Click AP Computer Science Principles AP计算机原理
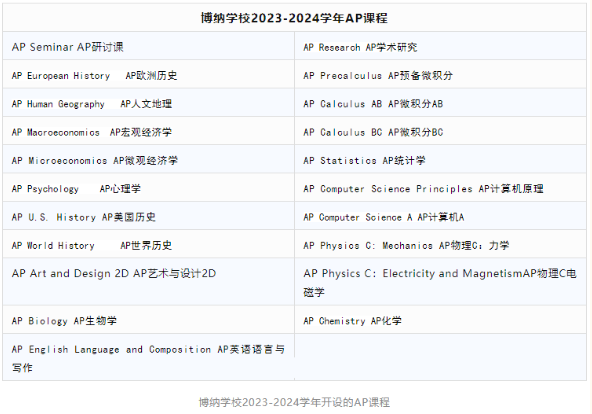This screenshot has height=414, width=592. click(x=441, y=188)
